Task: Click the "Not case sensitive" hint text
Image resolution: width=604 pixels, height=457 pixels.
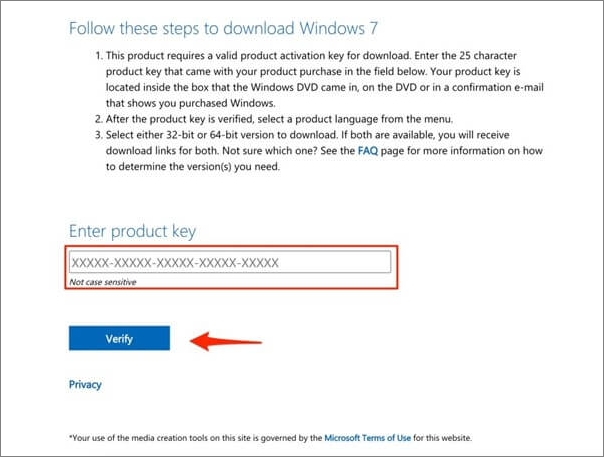Action: [x=103, y=283]
